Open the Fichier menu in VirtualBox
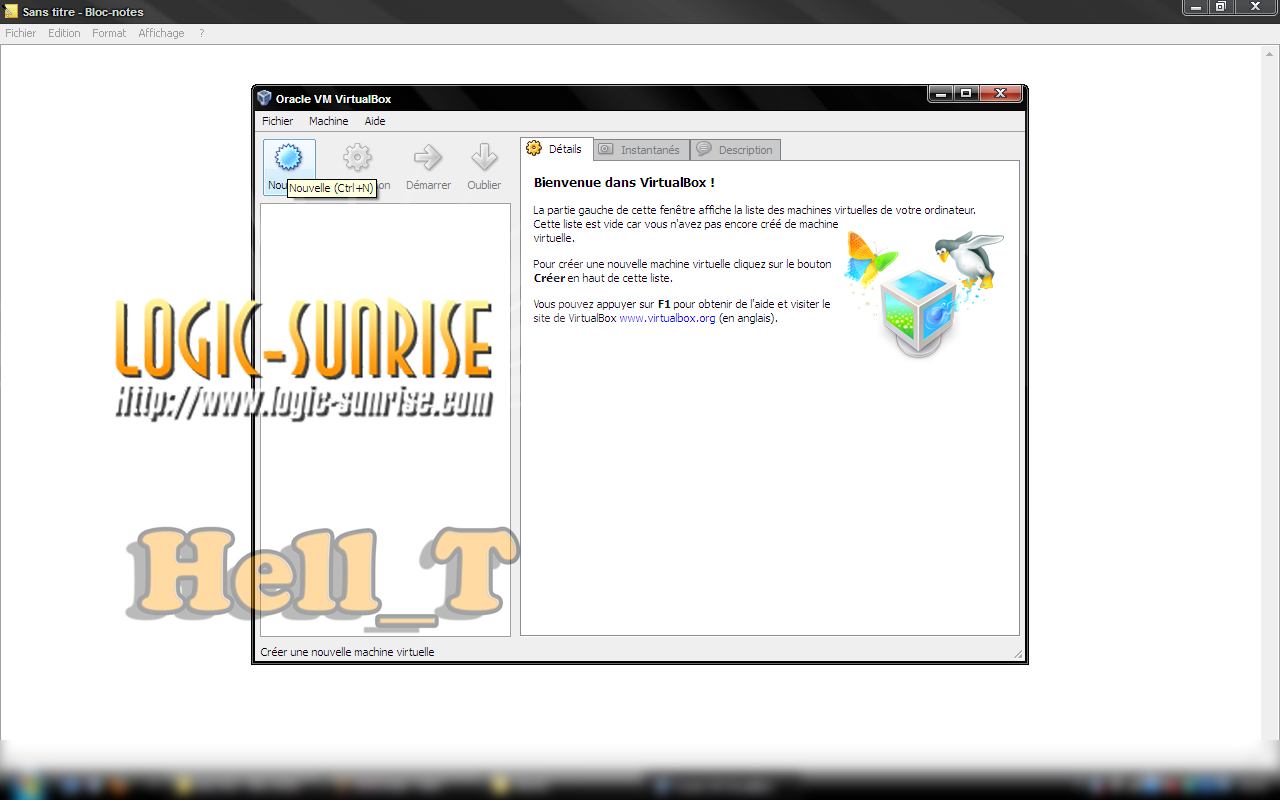The height and width of the screenshot is (800, 1280). click(277, 121)
